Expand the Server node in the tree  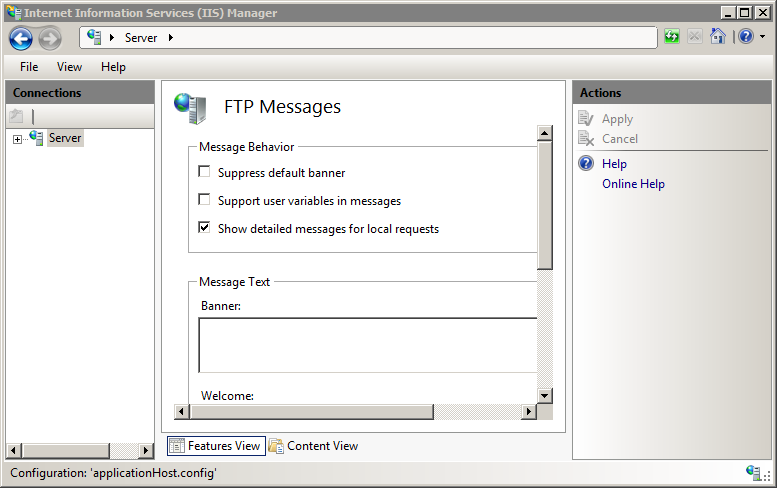click(x=17, y=139)
